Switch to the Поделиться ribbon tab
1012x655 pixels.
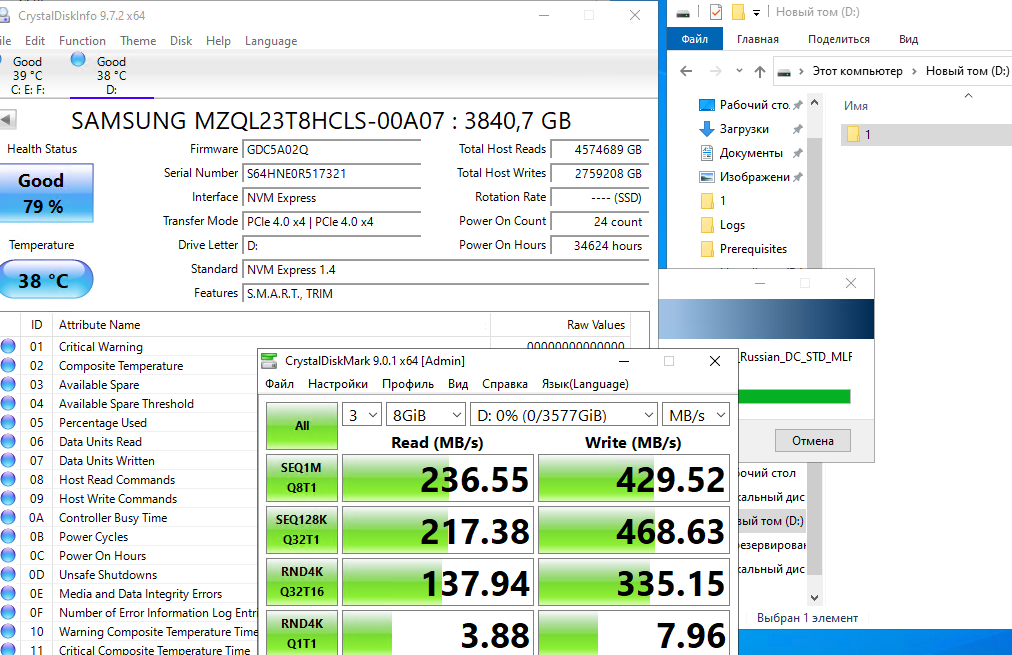[838, 39]
